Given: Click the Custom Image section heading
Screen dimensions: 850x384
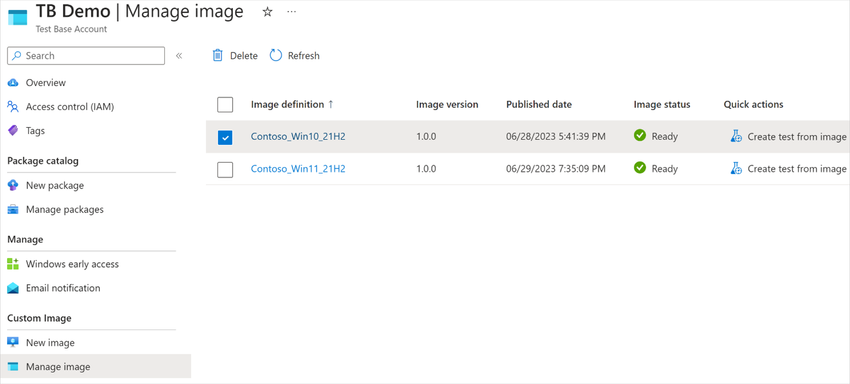Looking at the screenshot, I should (39, 318).
